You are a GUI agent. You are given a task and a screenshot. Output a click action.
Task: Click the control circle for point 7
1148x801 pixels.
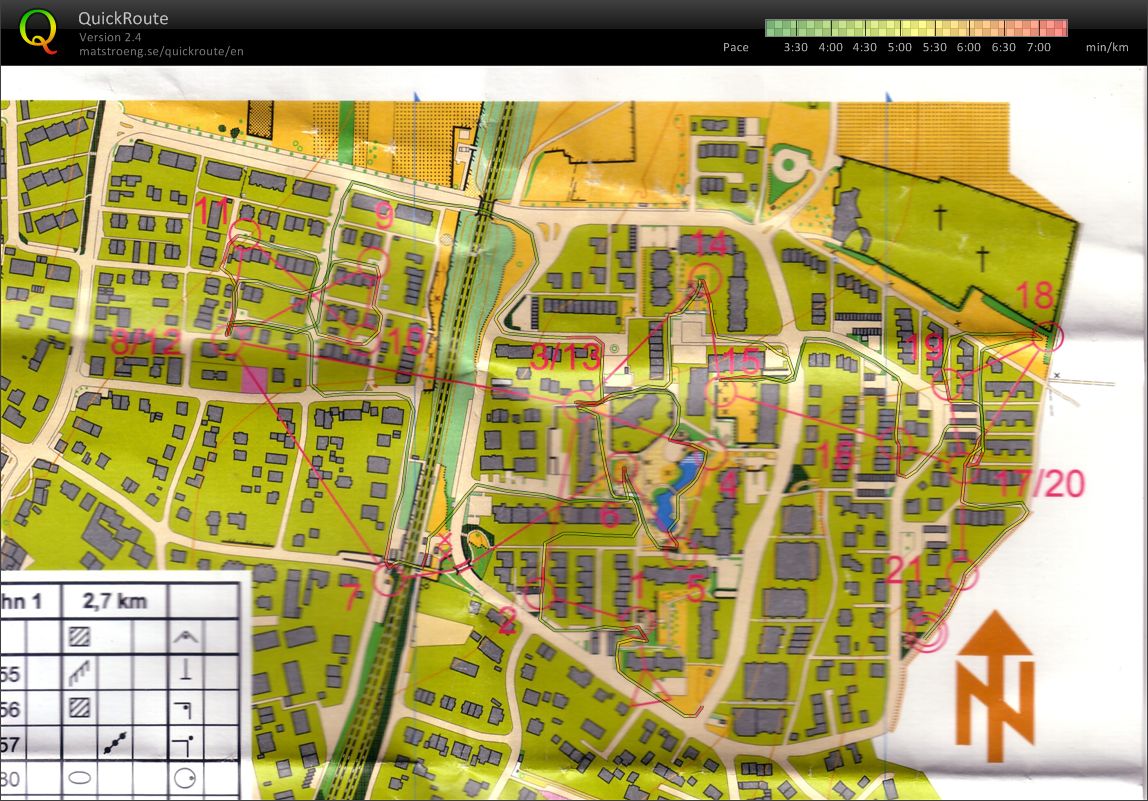click(x=388, y=579)
